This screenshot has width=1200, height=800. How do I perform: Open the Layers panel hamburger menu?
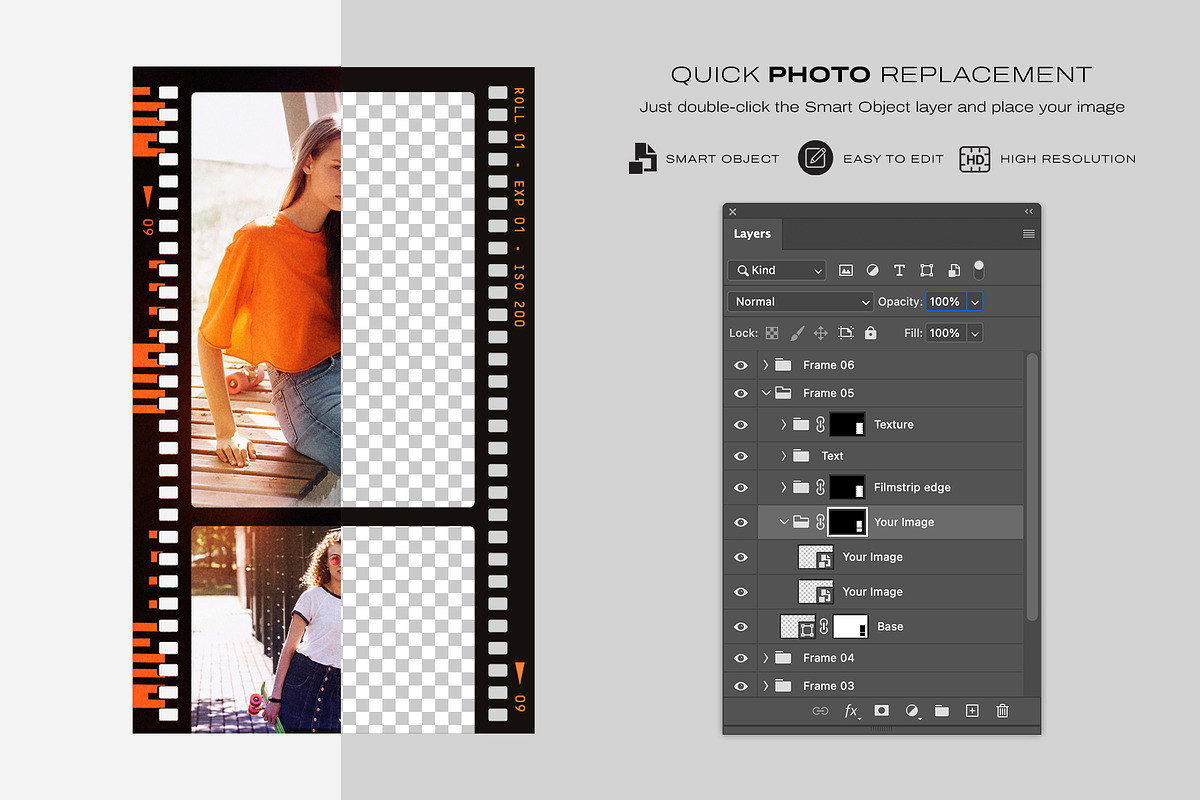(1028, 234)
